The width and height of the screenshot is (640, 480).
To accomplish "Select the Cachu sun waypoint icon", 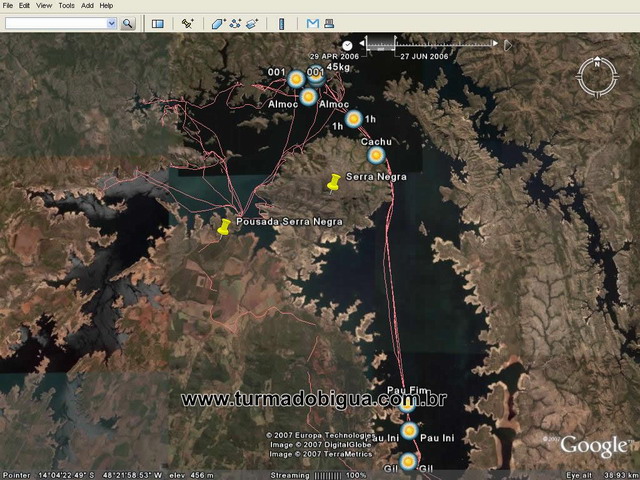I will coord(376,155).
